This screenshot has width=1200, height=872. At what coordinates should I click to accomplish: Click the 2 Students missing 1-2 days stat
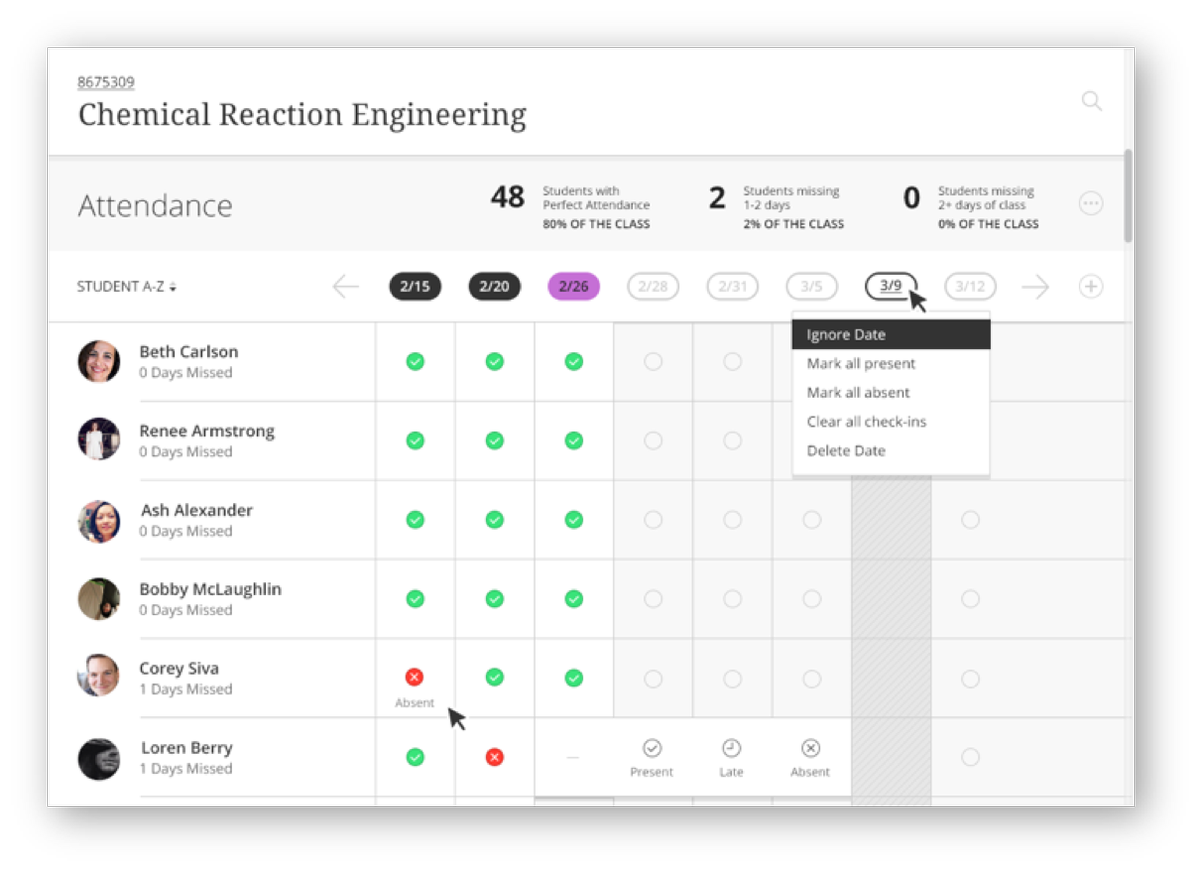[x=776, y=207]
